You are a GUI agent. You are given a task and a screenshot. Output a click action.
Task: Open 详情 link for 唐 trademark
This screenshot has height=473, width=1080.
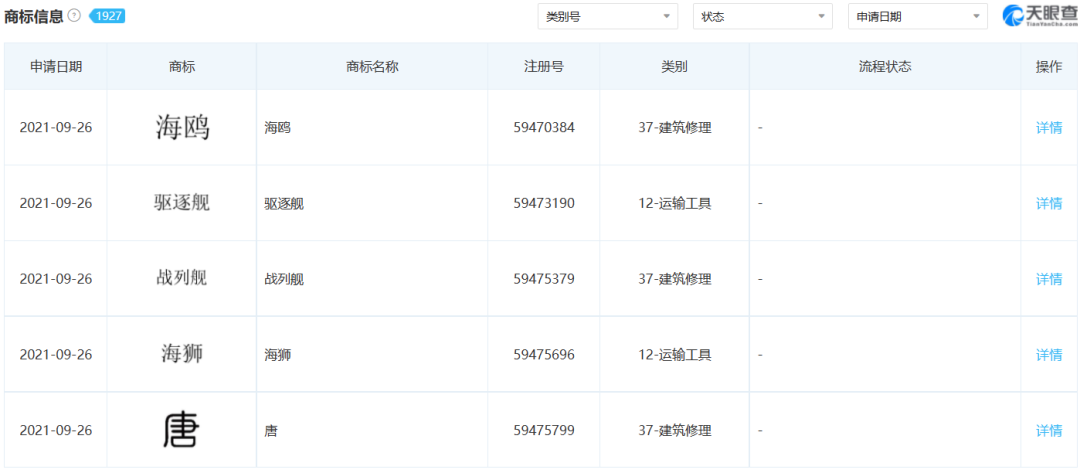[x=1049, y=430]
